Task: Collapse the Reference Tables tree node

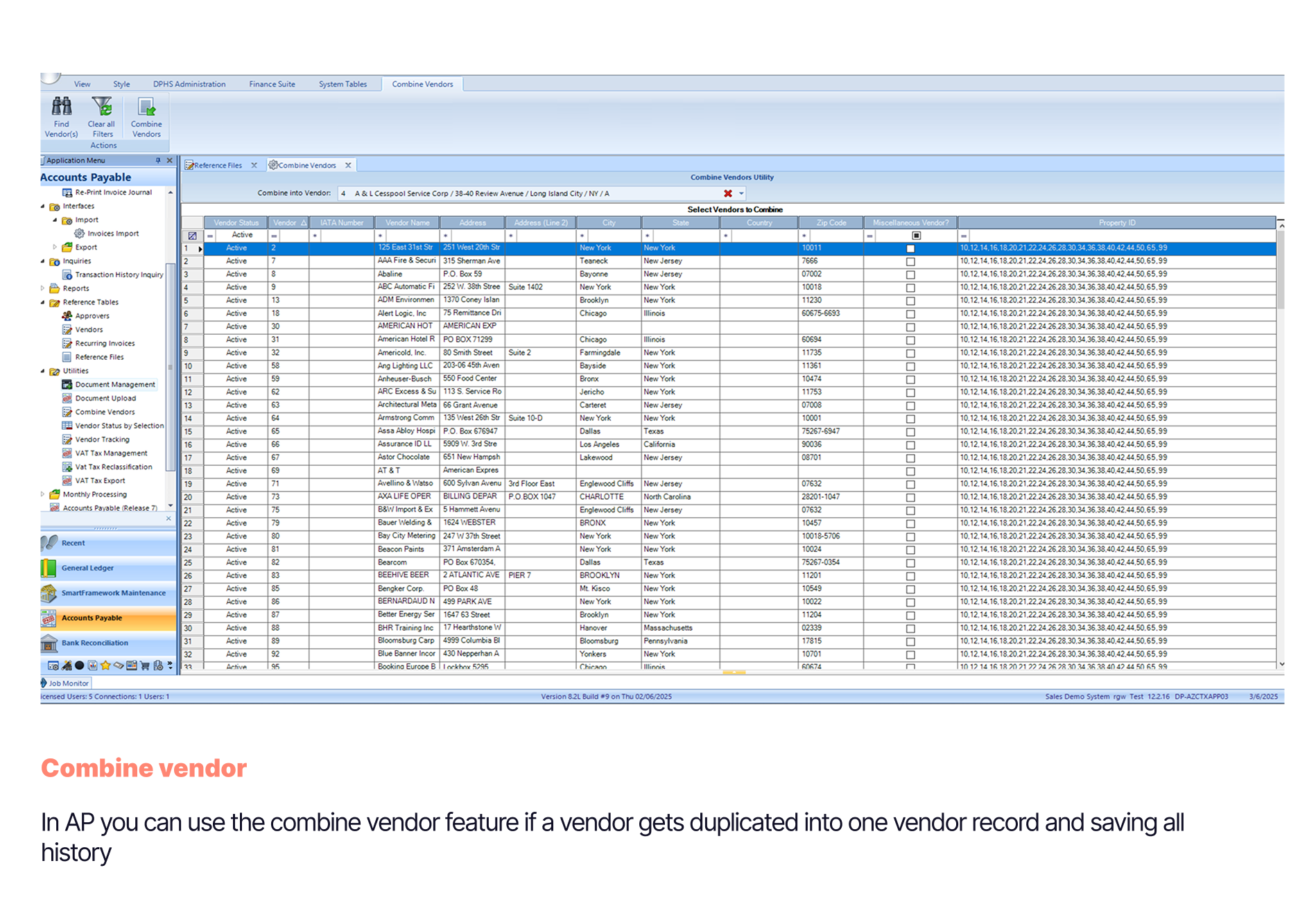Action: [43, 302]
